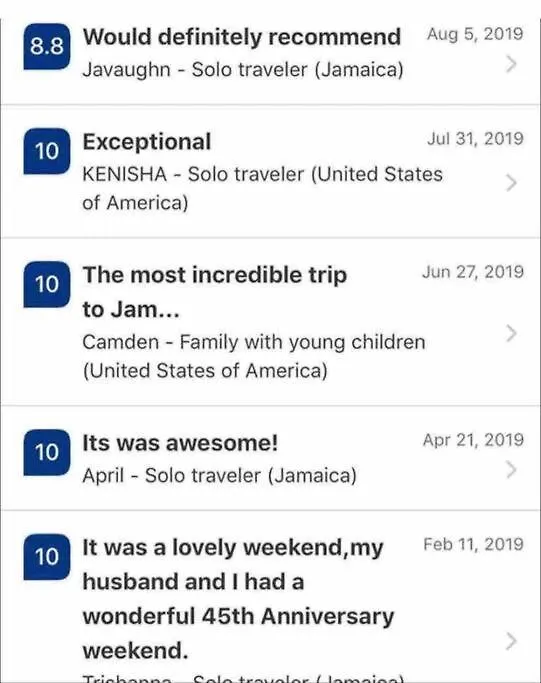Expand KENISHA's Exceptional review chevron
This screenshot has height=683, width=541.
click(511, 183)
